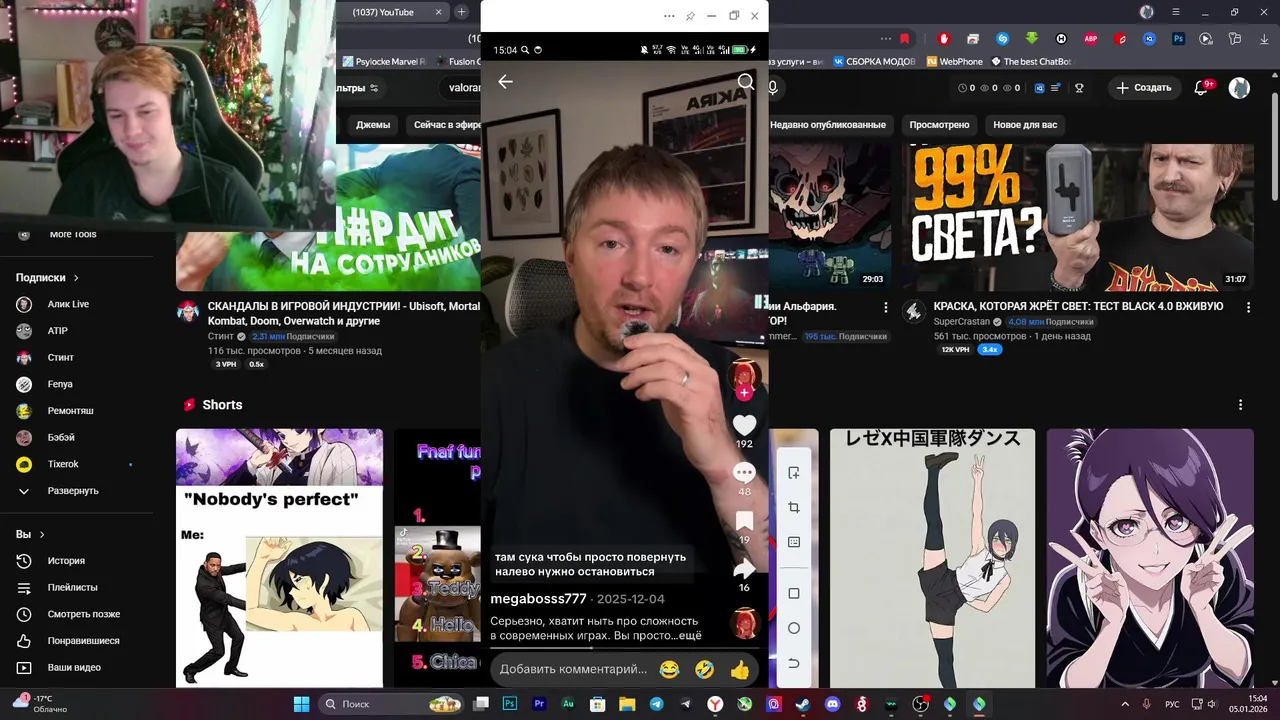Screen dimensions: 1280x720
Task: Click the Windows Start button
Action: 301,704
